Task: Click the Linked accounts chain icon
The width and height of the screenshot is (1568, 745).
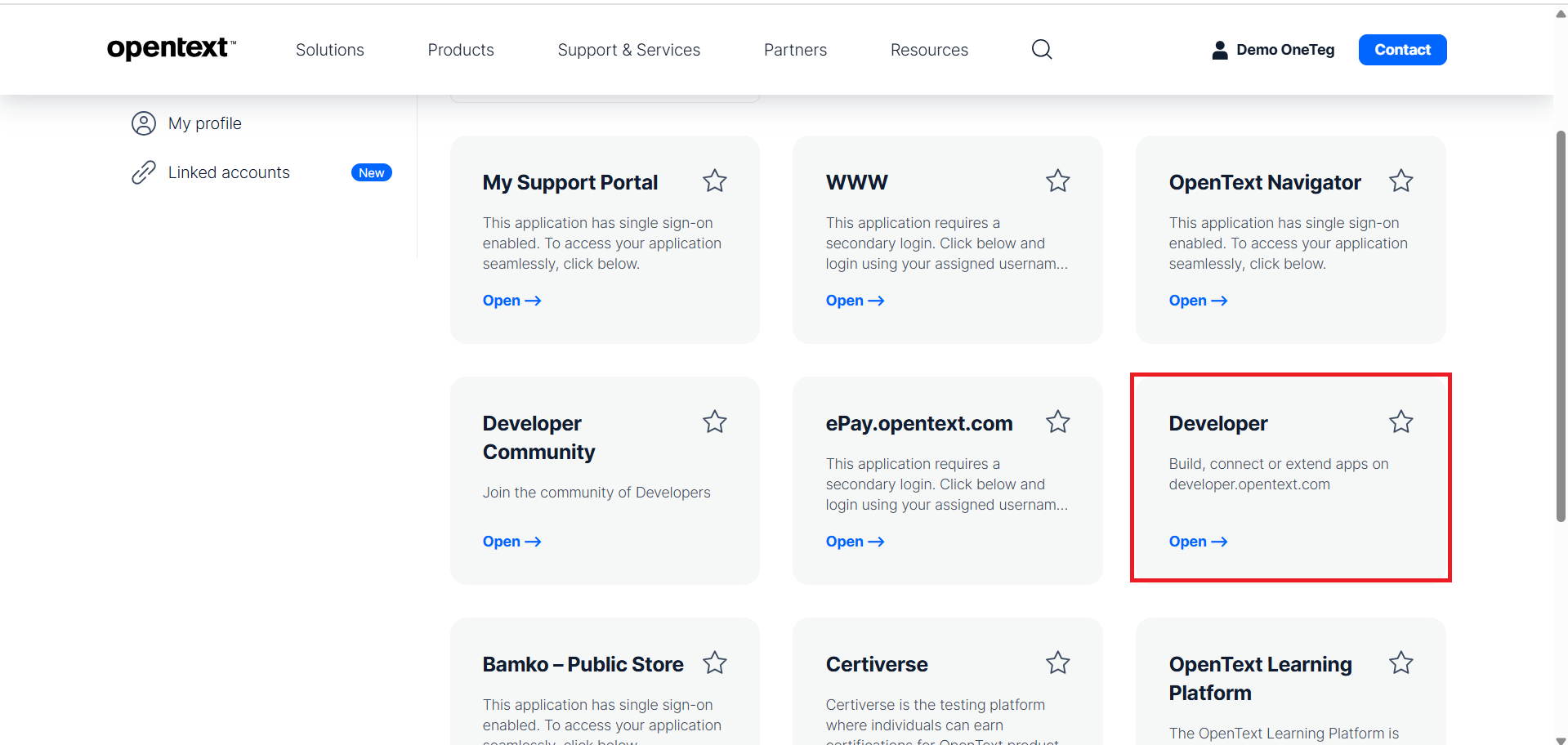Action: click(144, 172)
